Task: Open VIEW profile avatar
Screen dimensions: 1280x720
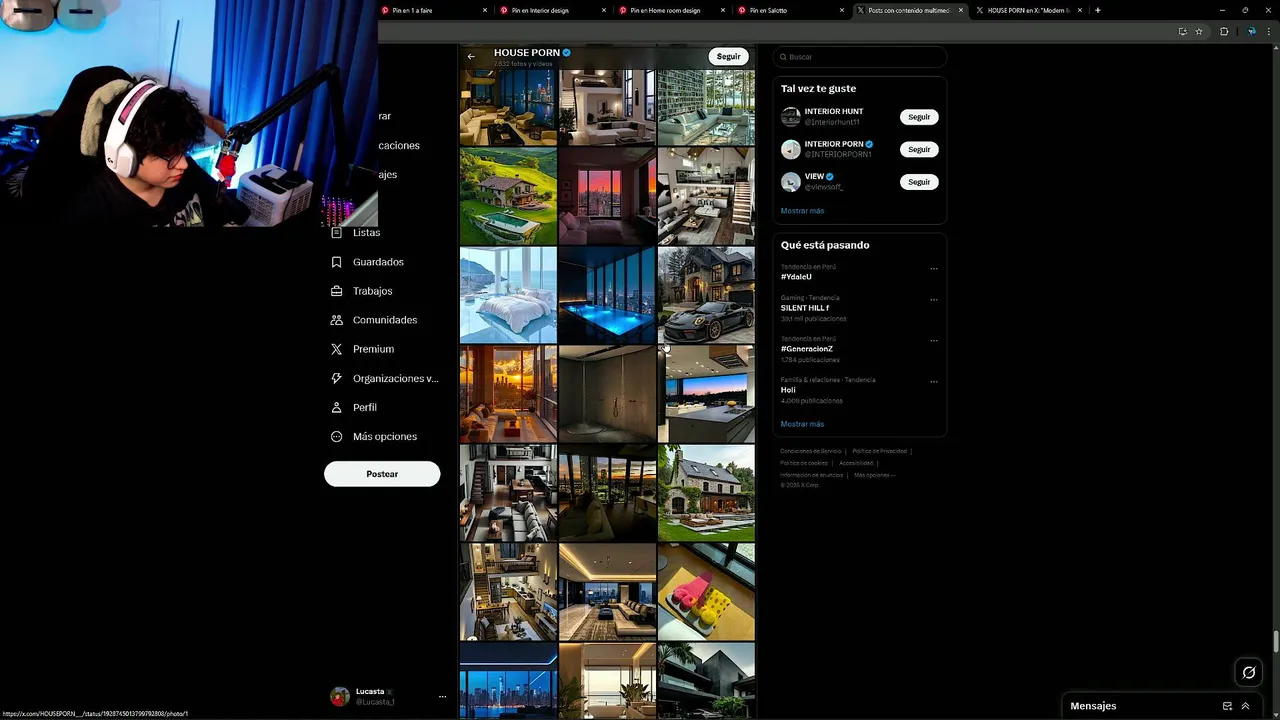Action: 791,182
